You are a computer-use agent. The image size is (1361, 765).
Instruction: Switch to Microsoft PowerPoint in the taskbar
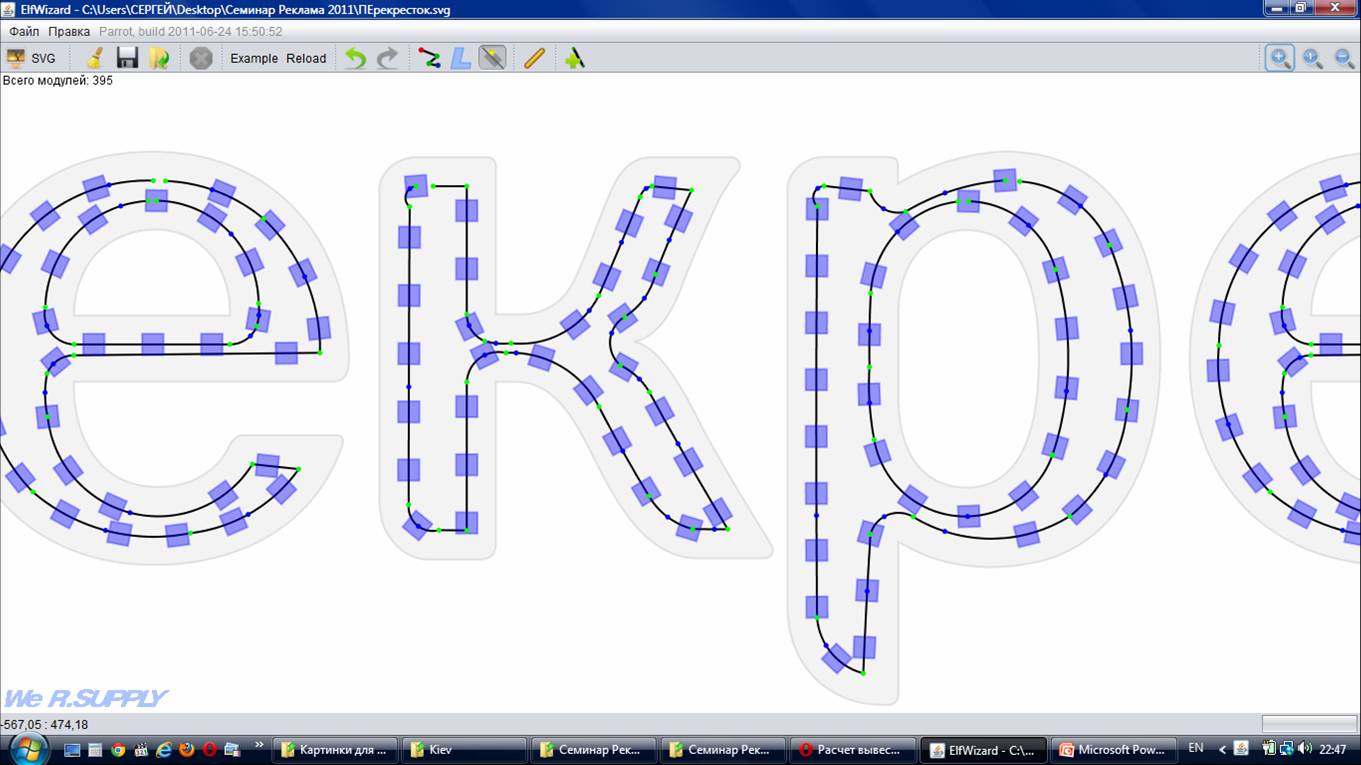1112,749
